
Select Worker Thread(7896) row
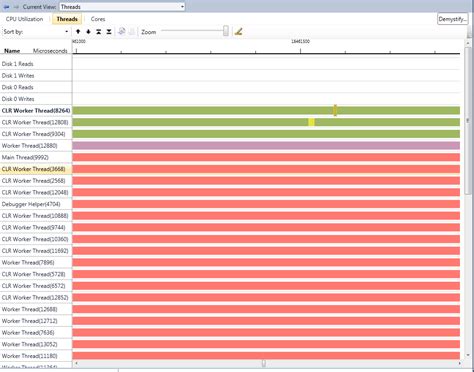36,262
